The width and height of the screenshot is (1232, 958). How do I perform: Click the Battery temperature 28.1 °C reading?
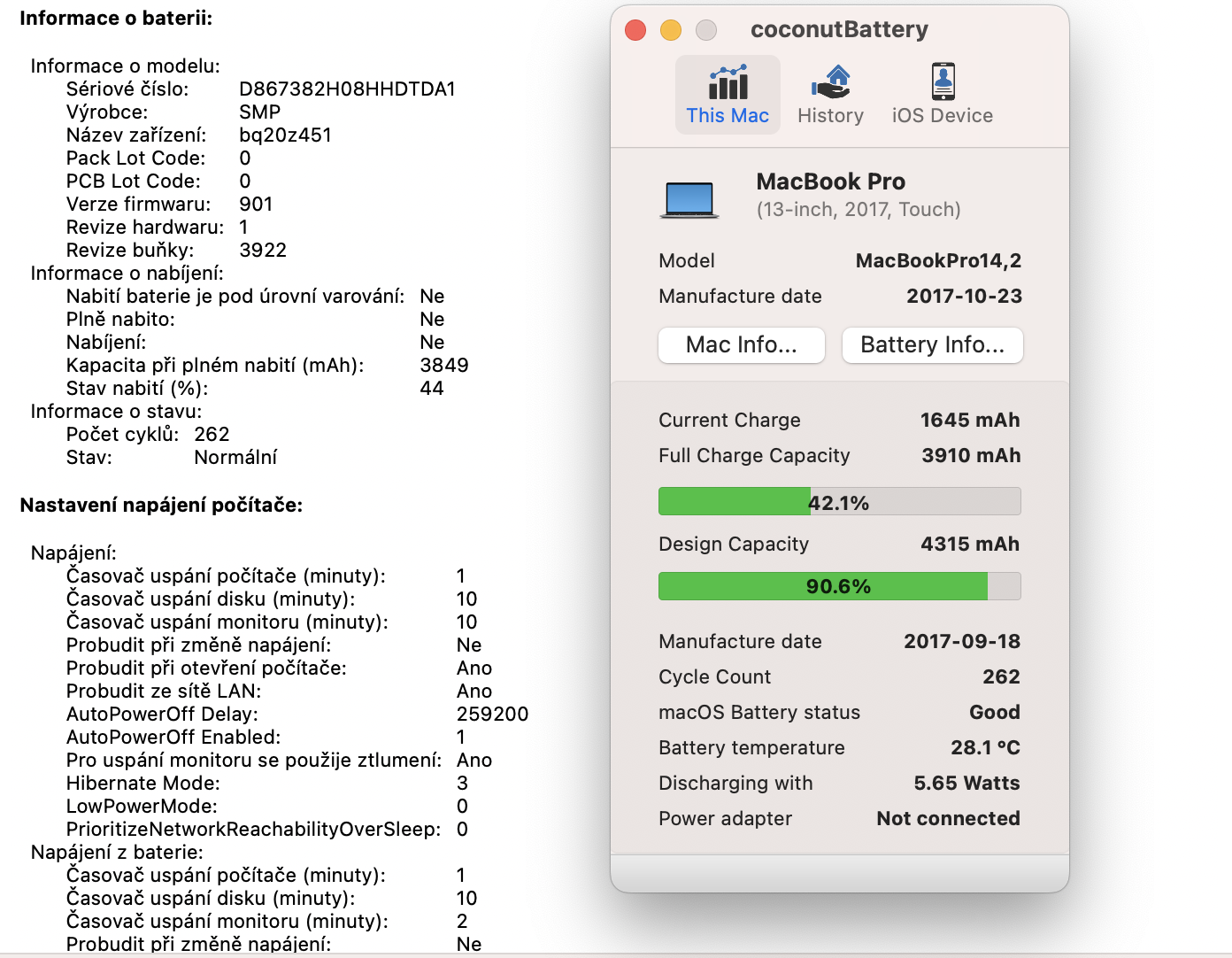coord(985,748)
